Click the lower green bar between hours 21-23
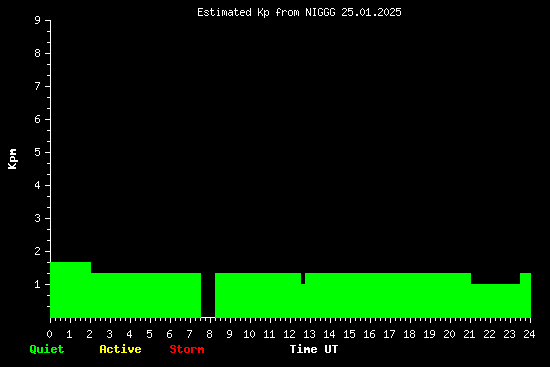The width and height of the screenshot is (550, 367). 495,301
